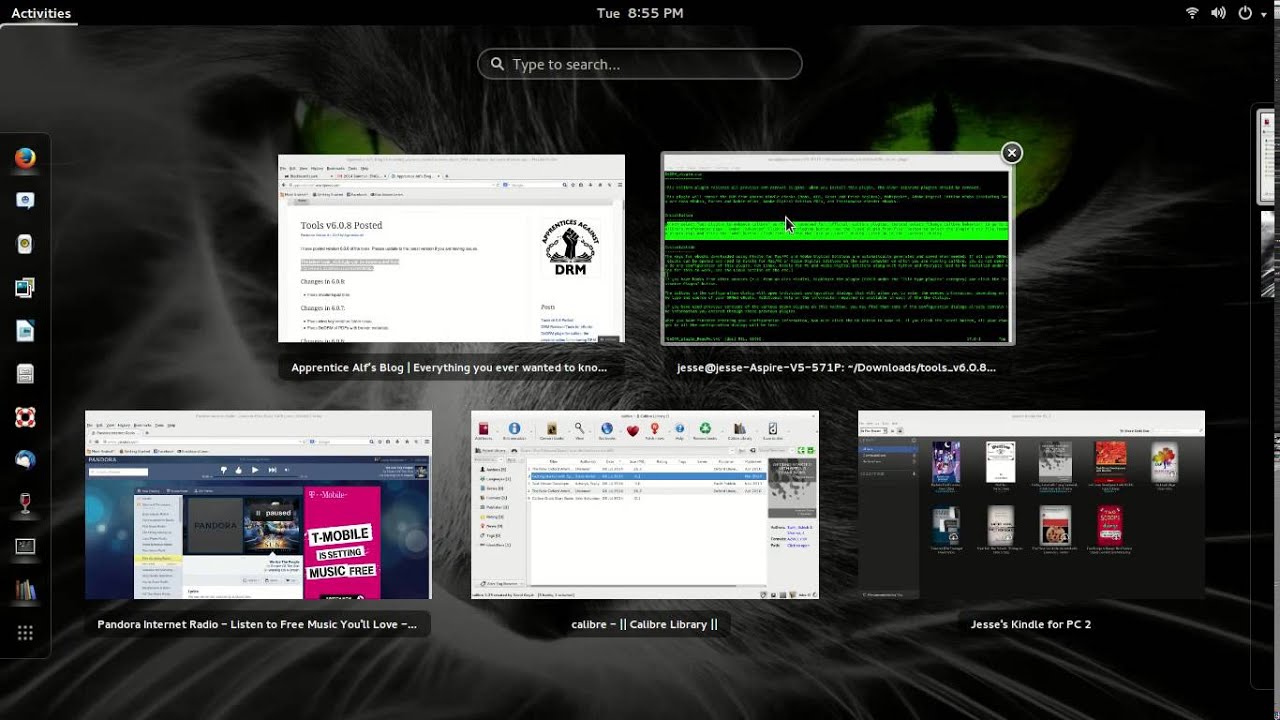Viewport: 1280px width, 720px height.
Task: Click the Jesse's Kindle for PC 2 caption
Action: tap(1031, 624)
